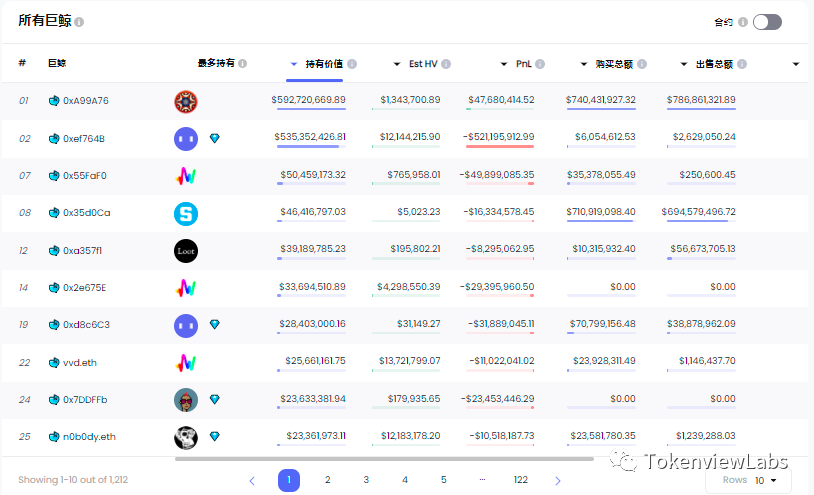This screenshot has width=814, height=495.
Task: Click the 巨鲸 column header
Action: point(57,63)
